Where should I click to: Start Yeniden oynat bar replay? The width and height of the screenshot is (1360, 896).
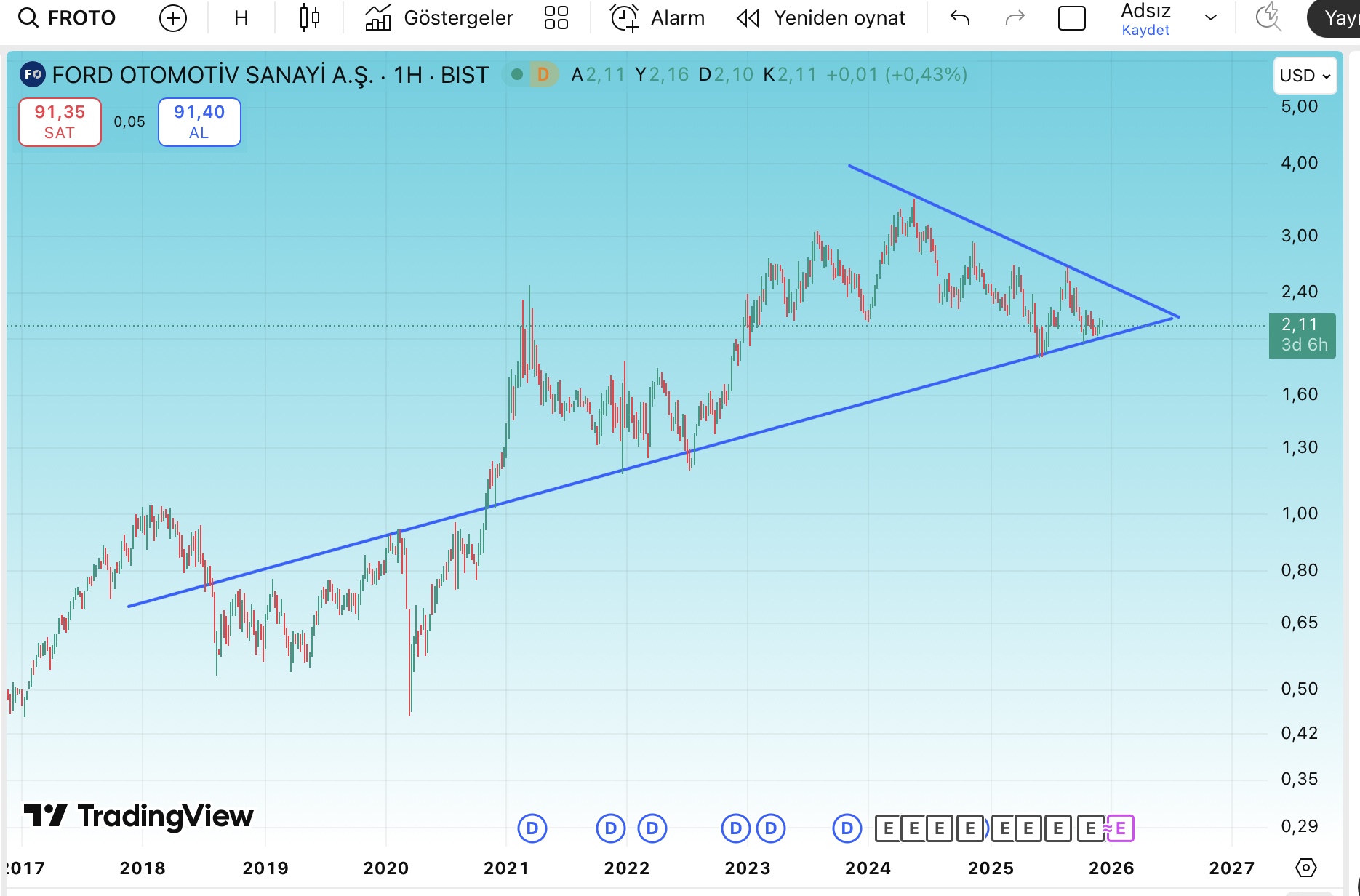click(821, 17)
